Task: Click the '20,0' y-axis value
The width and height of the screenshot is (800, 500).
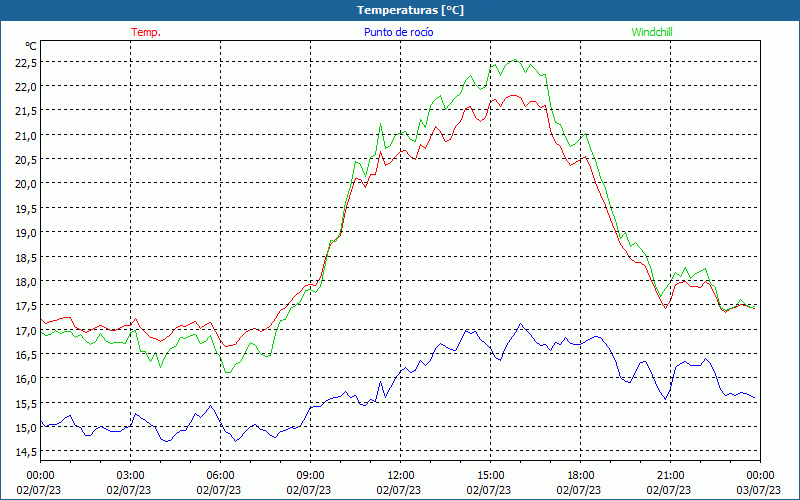Action: [x=26, y=184]
